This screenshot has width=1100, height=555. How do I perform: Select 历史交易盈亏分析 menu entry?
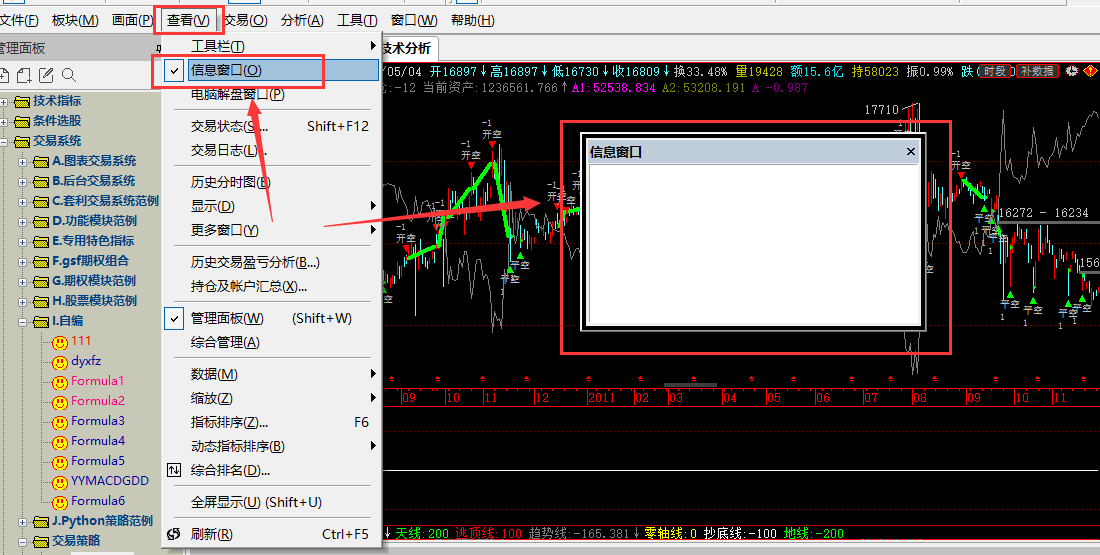[273, 262]
